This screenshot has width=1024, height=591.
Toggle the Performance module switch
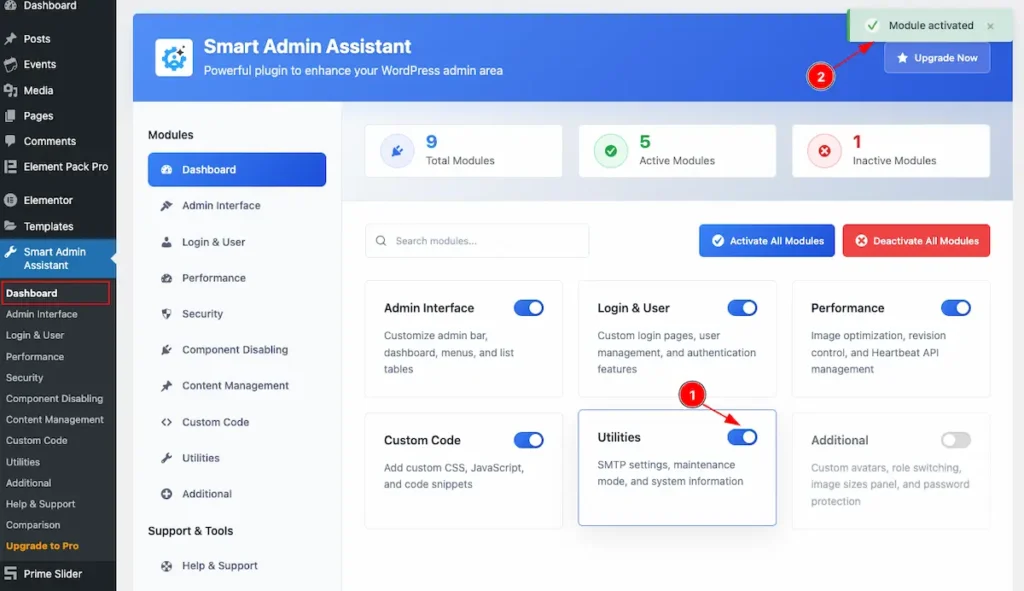click(955, 308)
